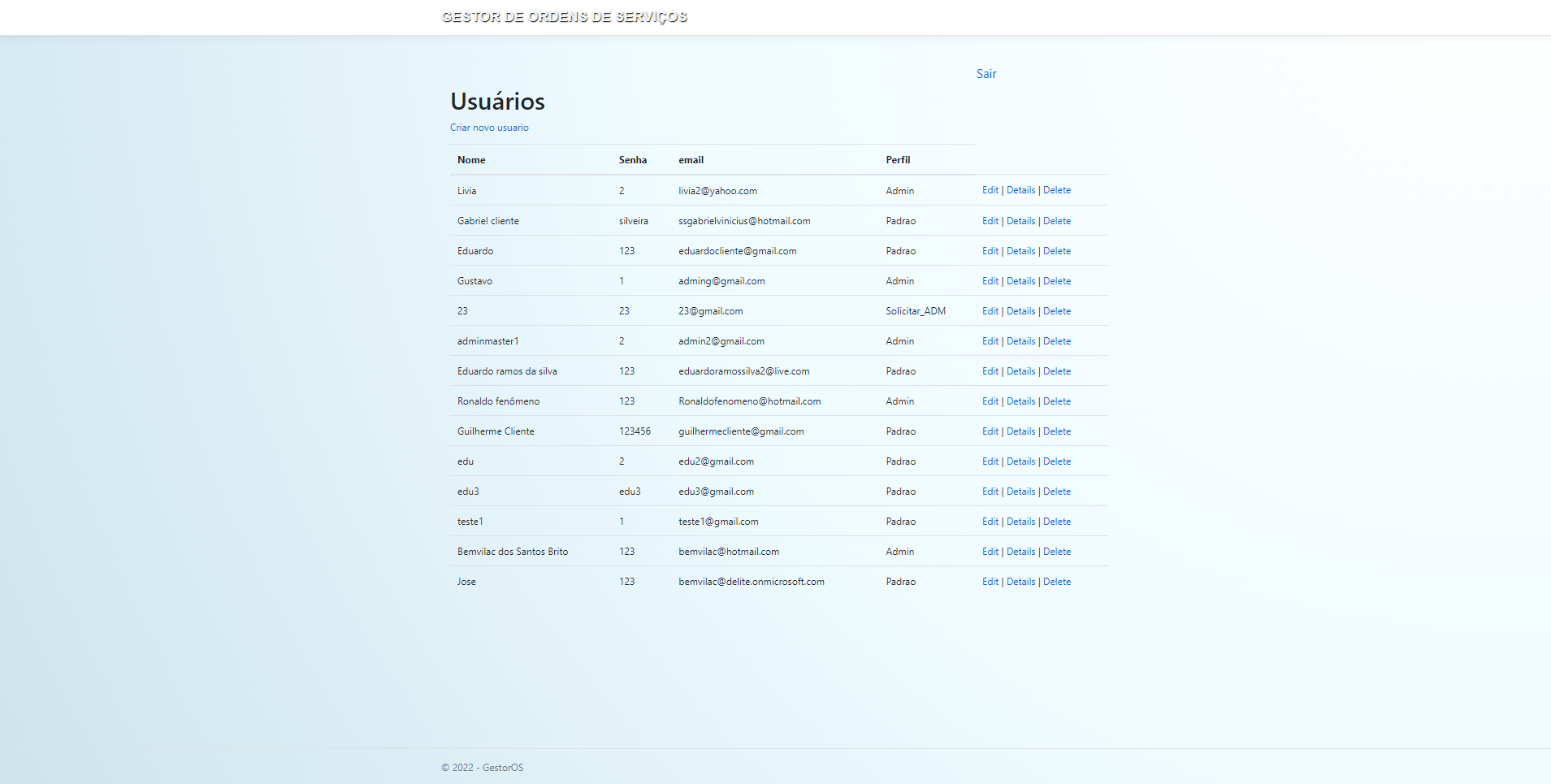Edit the user Gustavo

coord(990,280)
